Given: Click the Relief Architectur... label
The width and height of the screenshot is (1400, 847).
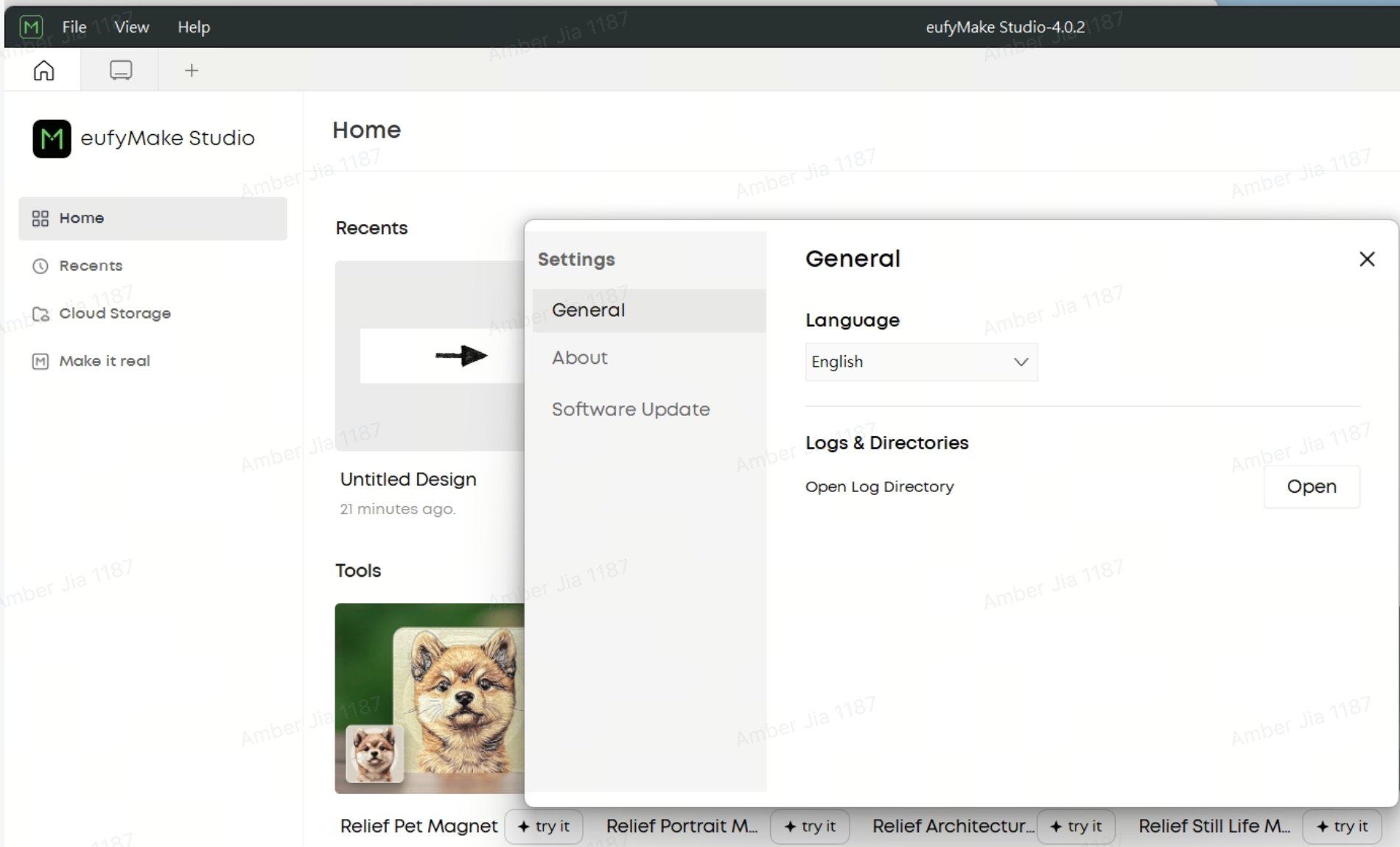Looking at the screenshot, I should point(953,826).
